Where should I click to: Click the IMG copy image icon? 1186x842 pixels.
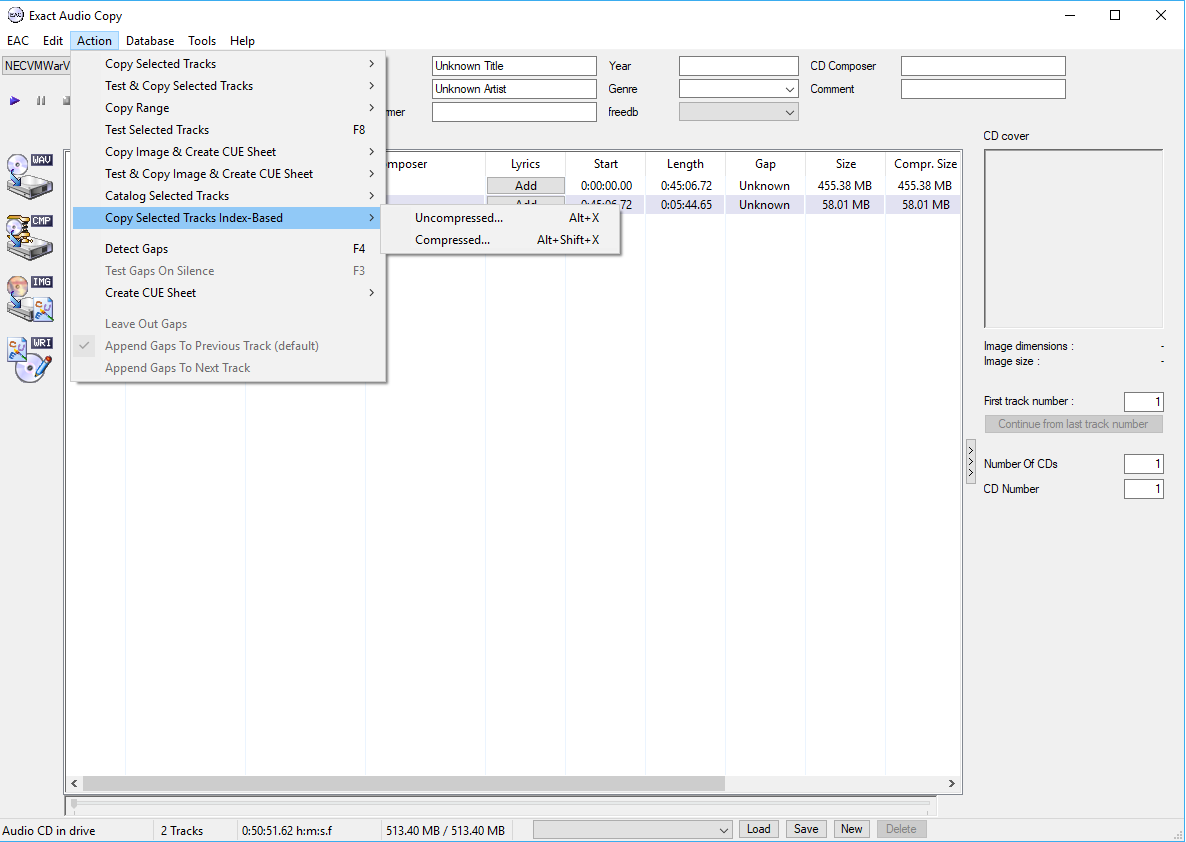pyautogui.click(x=30, y=298)
